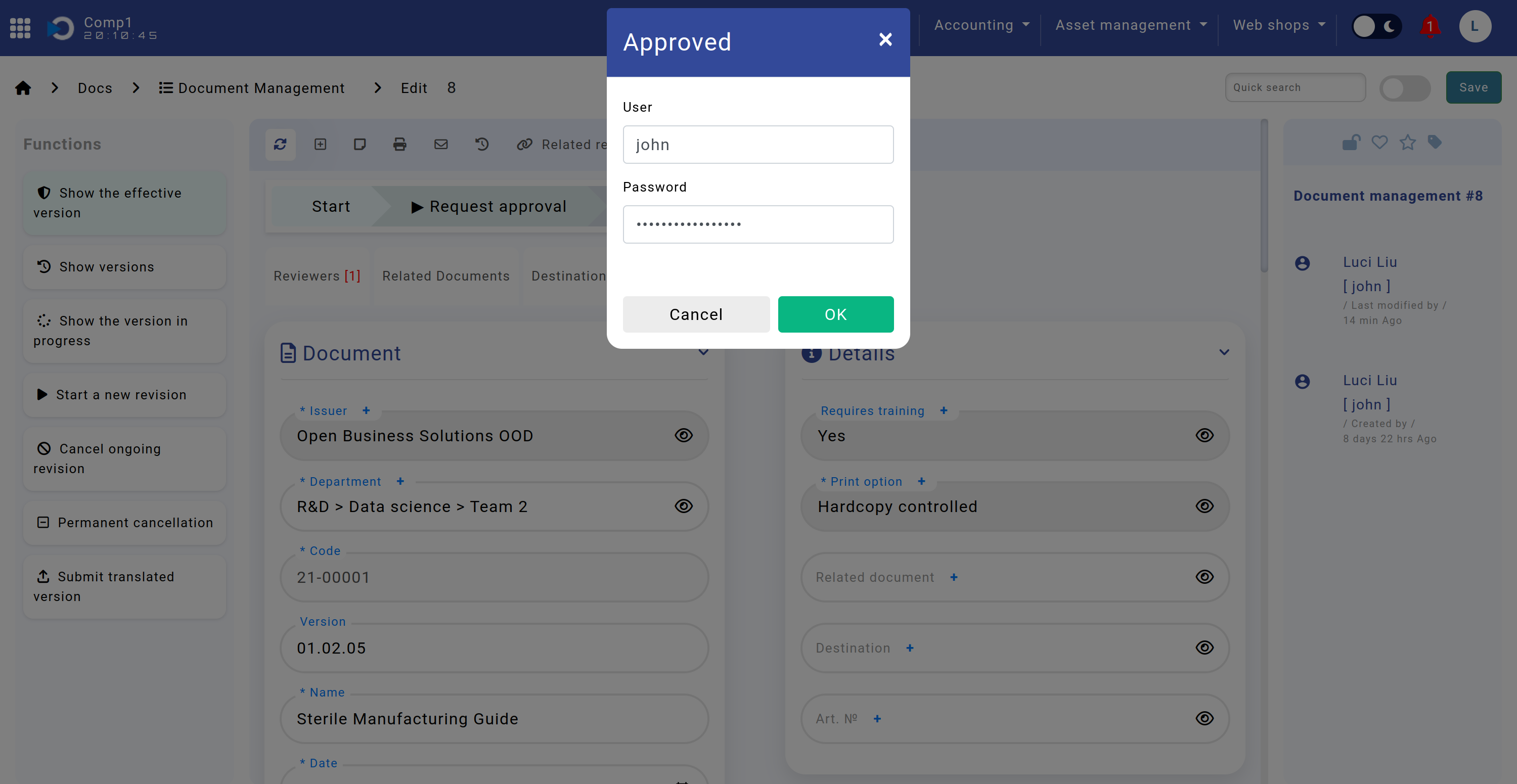Click the heart favorite icon
The height and width of the screenshot is (784, 1517).
[x=1379, y=143]
